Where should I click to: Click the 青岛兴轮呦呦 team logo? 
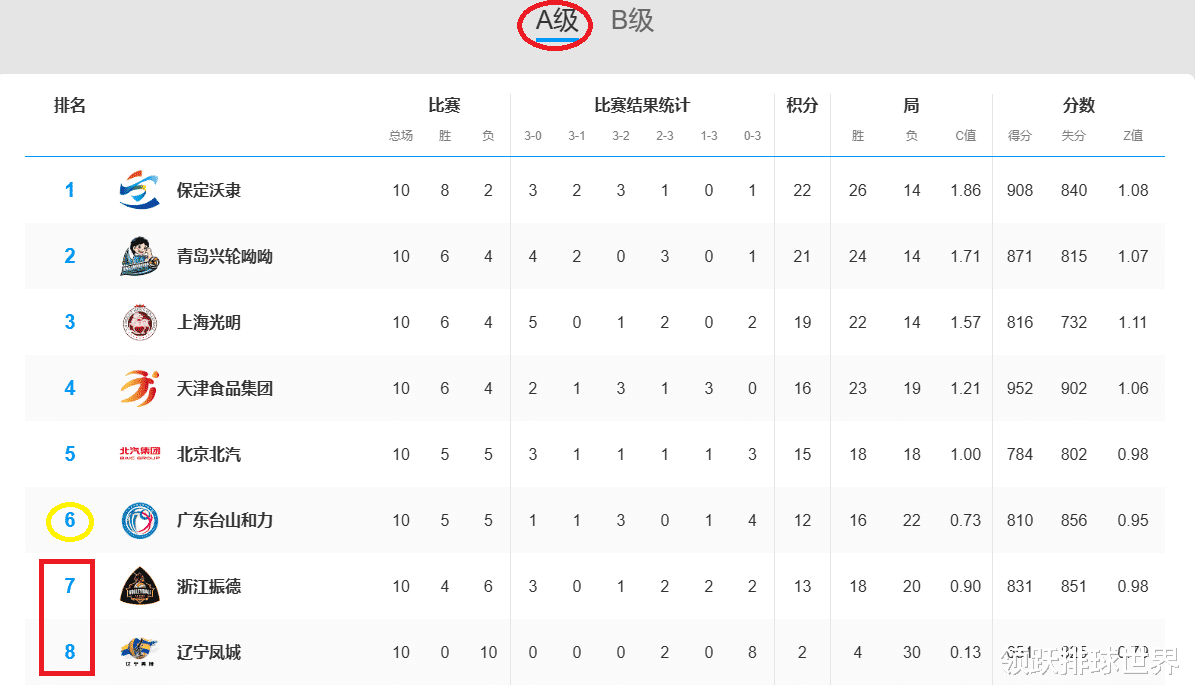139,256
